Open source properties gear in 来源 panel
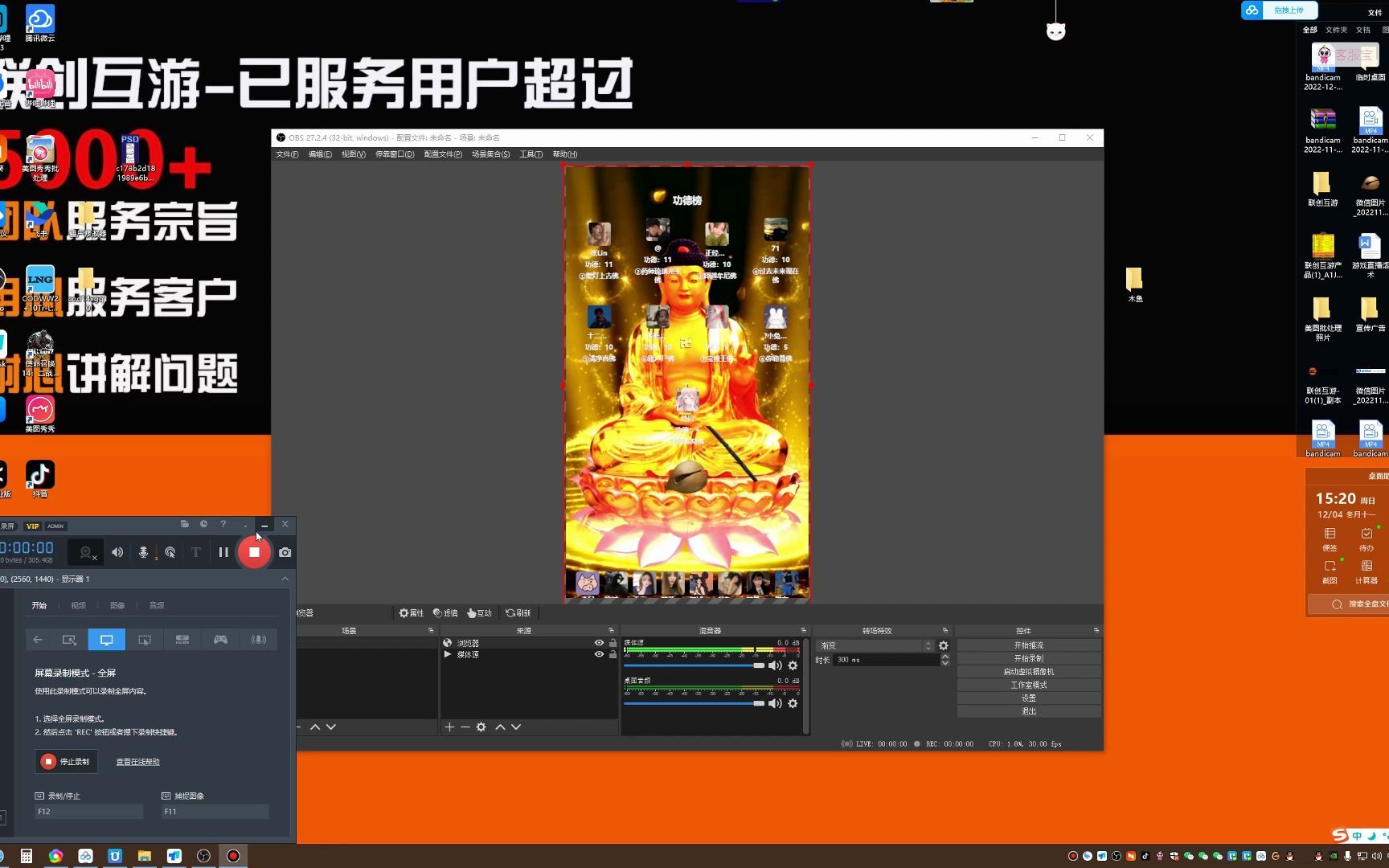This screenshot has height=868, width=1389. click(481, 727)
